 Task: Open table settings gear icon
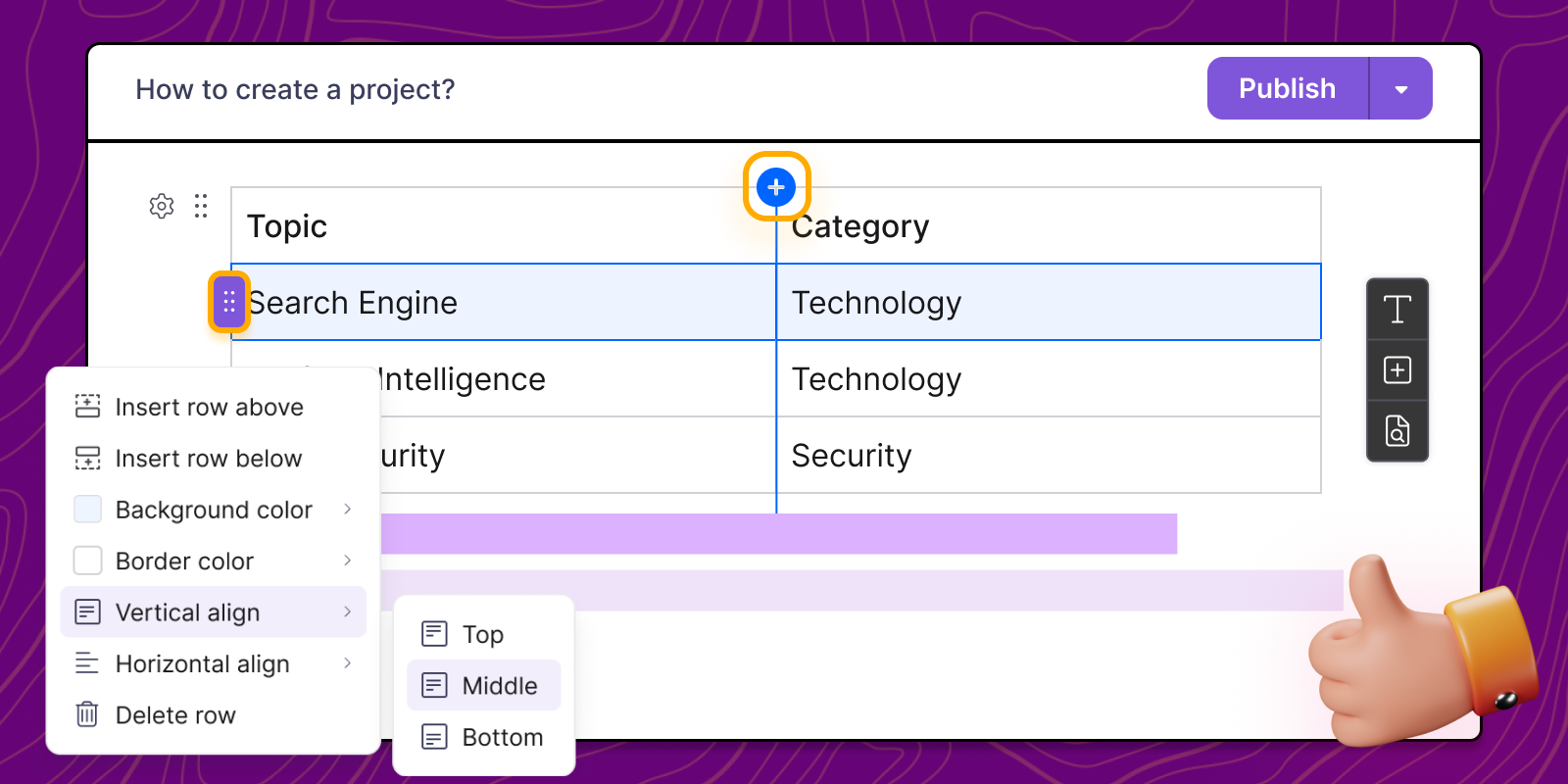tap(162, 206)
